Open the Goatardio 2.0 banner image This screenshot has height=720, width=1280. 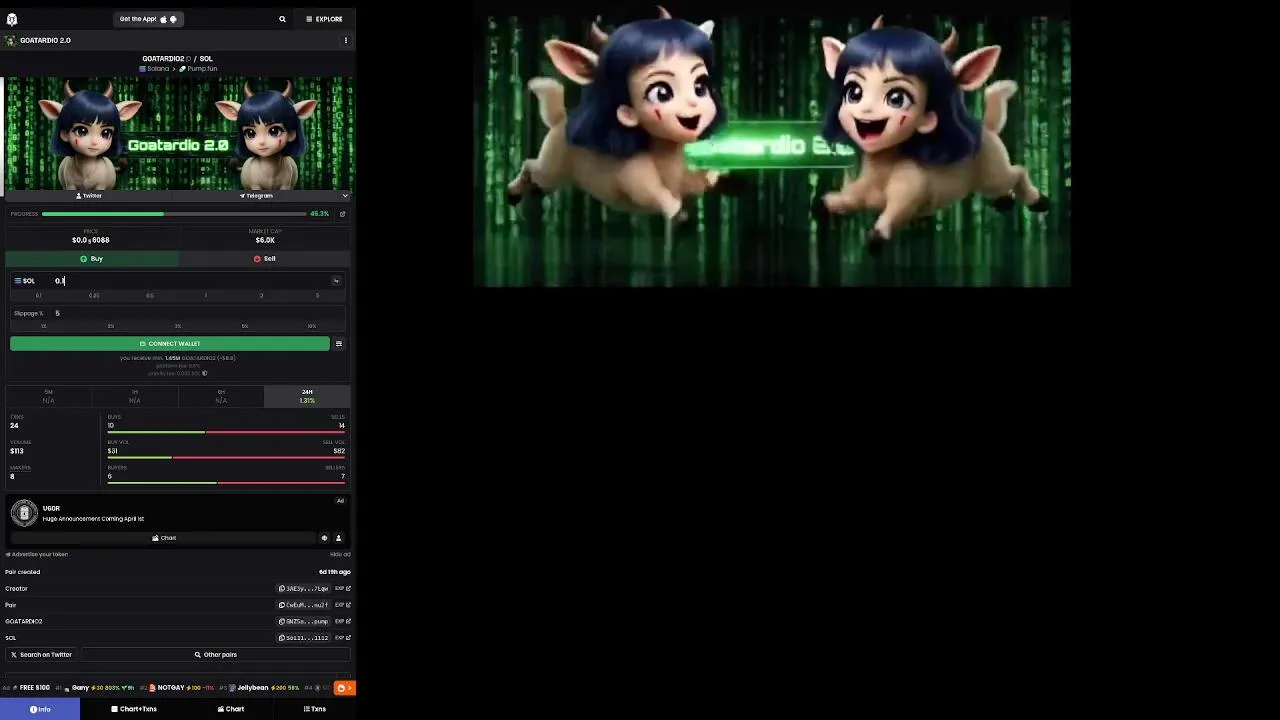[x=178, y=133]
